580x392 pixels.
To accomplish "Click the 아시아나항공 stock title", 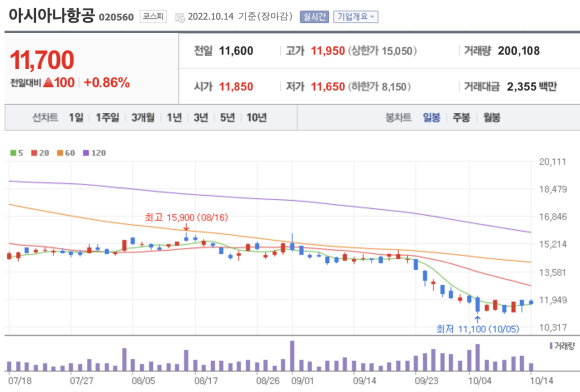I will tap(52, 16).
